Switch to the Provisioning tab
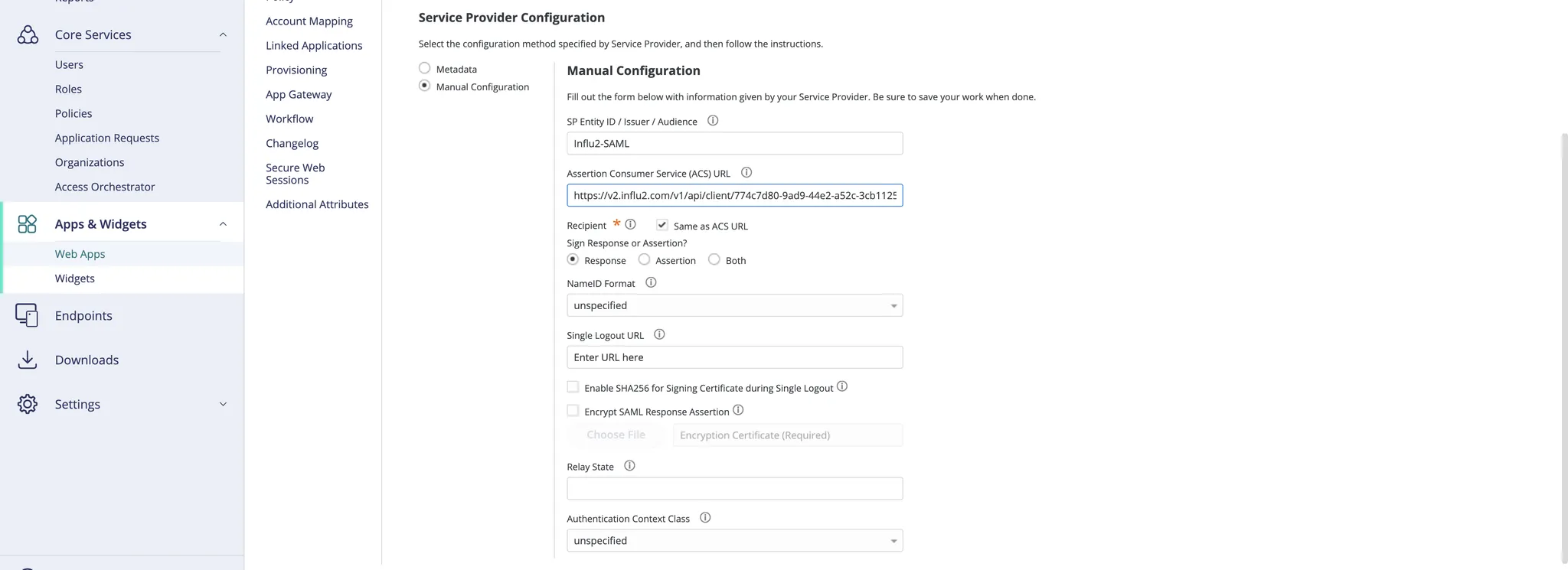Image resolution: width=1568 pixels, height=570 pixels. [x=296, y=70]
